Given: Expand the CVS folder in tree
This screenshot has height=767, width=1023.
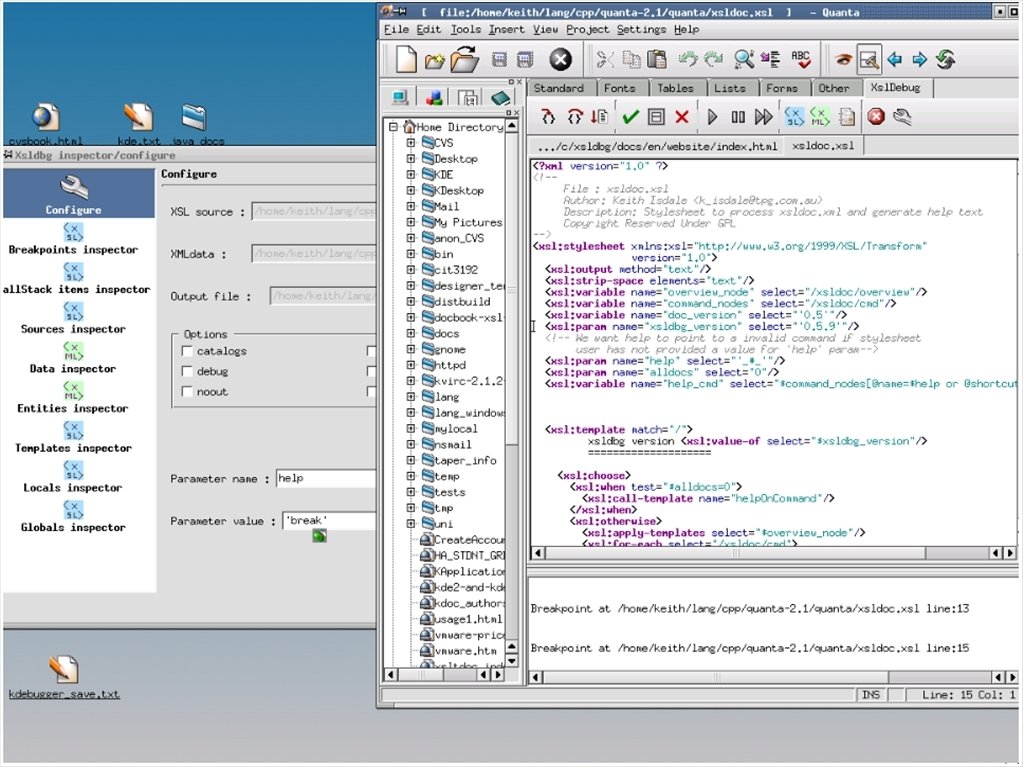Looking at the screenshot, I should [410, 142].
